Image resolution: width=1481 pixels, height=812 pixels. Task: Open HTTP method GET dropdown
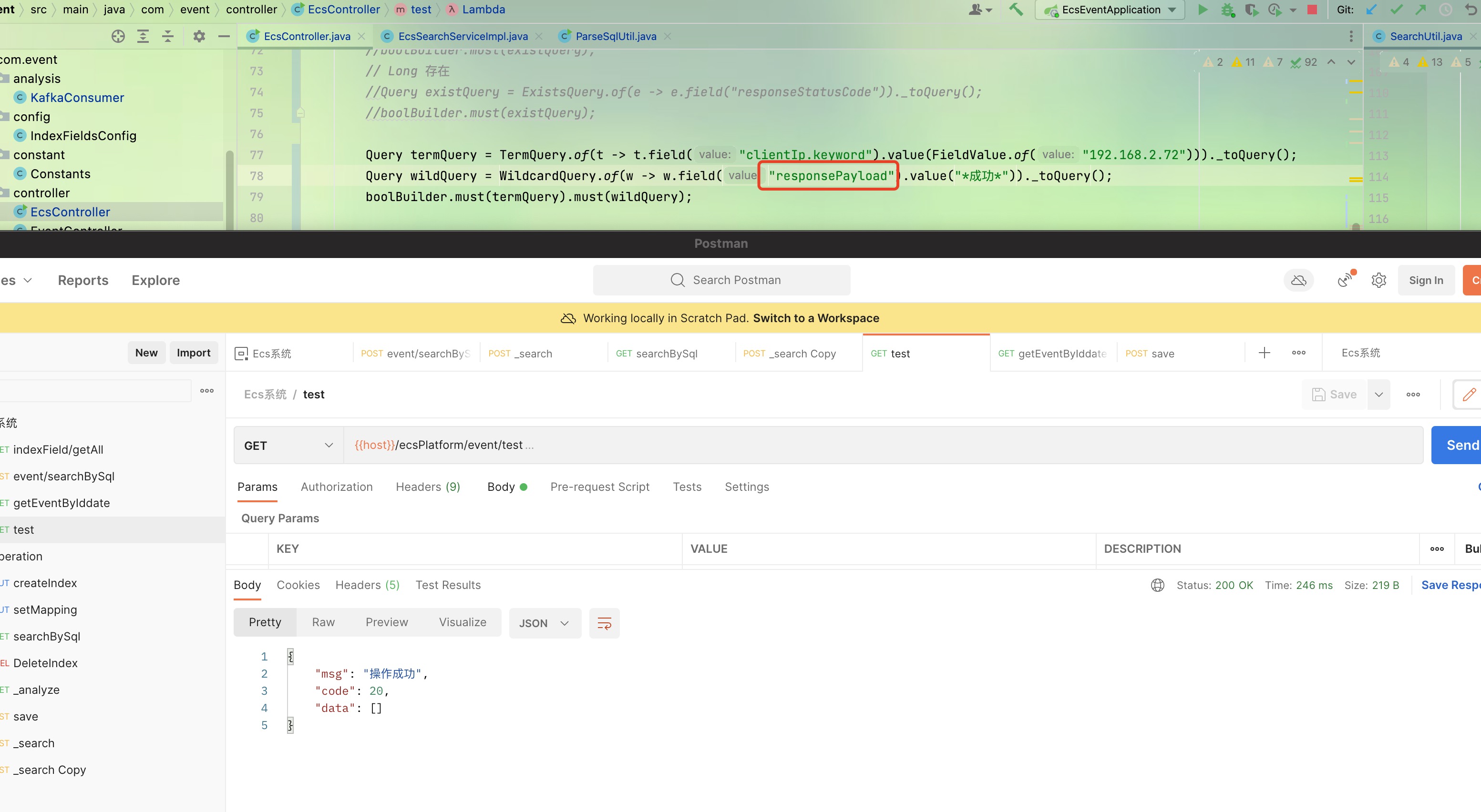[x=288, y=446]
